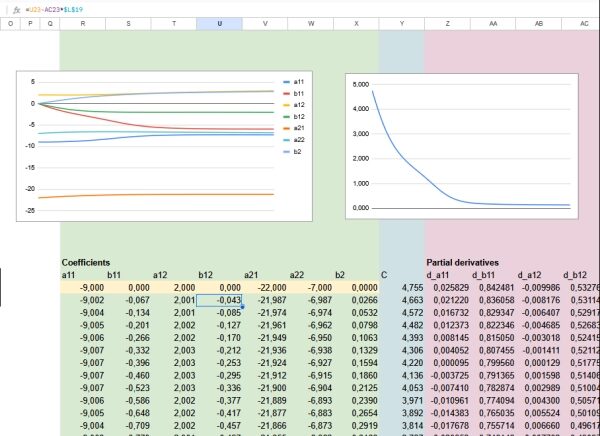
Task: Click the a22 header label cell
Action: click(296, 274)
